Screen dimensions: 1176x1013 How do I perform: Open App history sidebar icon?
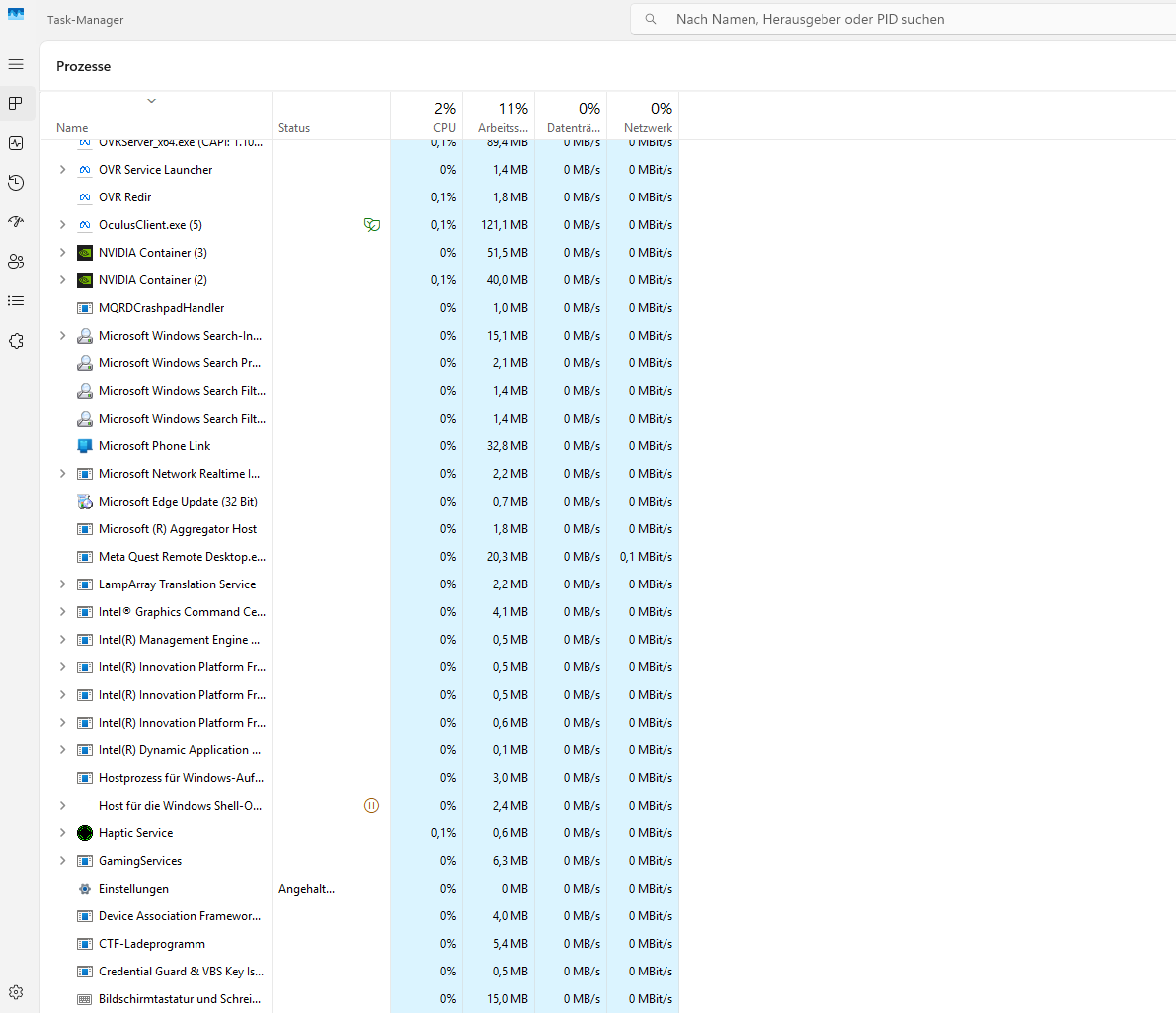16,183
